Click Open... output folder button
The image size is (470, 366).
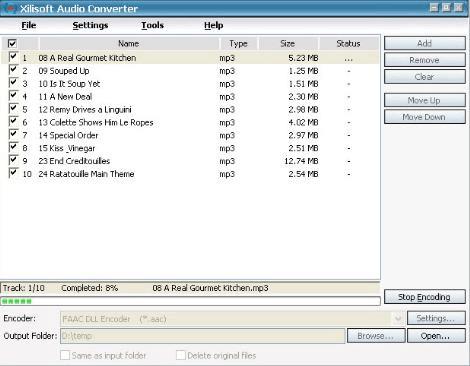(436, 336)
